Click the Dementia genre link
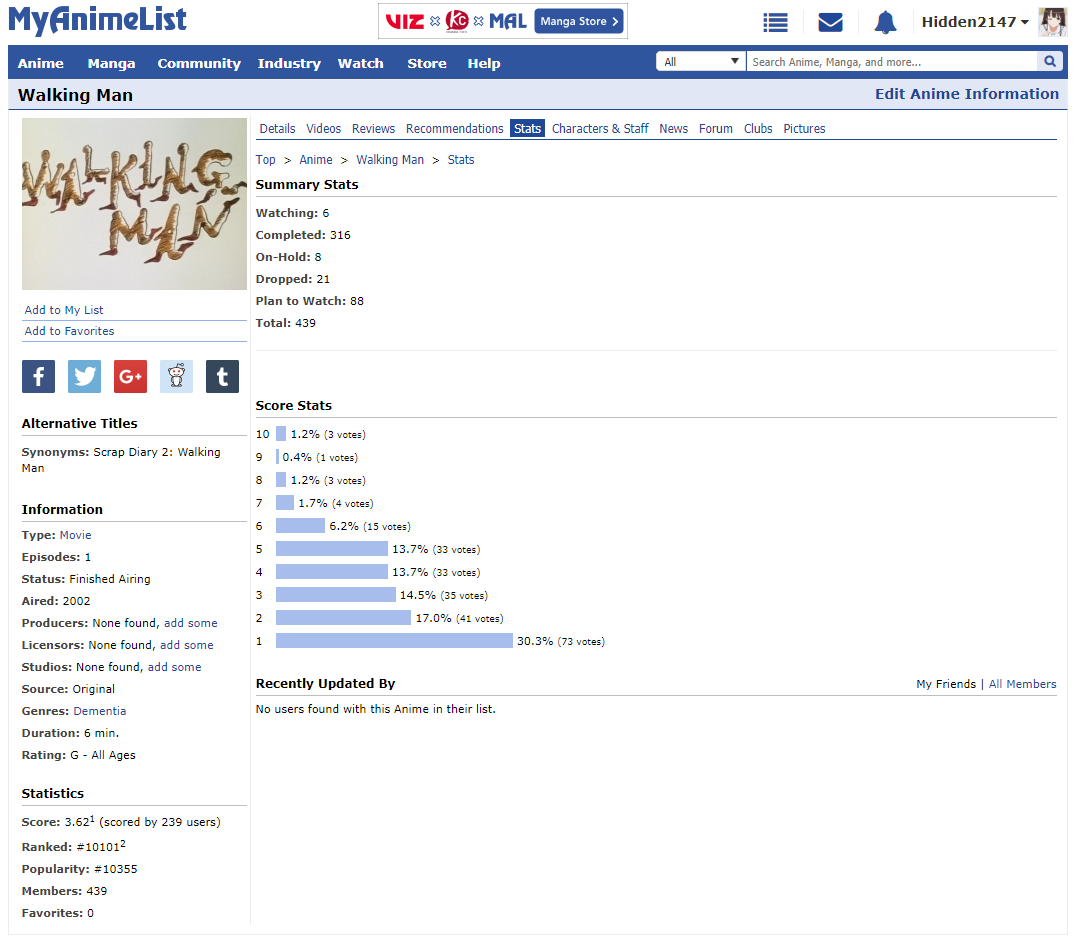Viewport: 1081px width, 943px height. [x=99, y=711]
